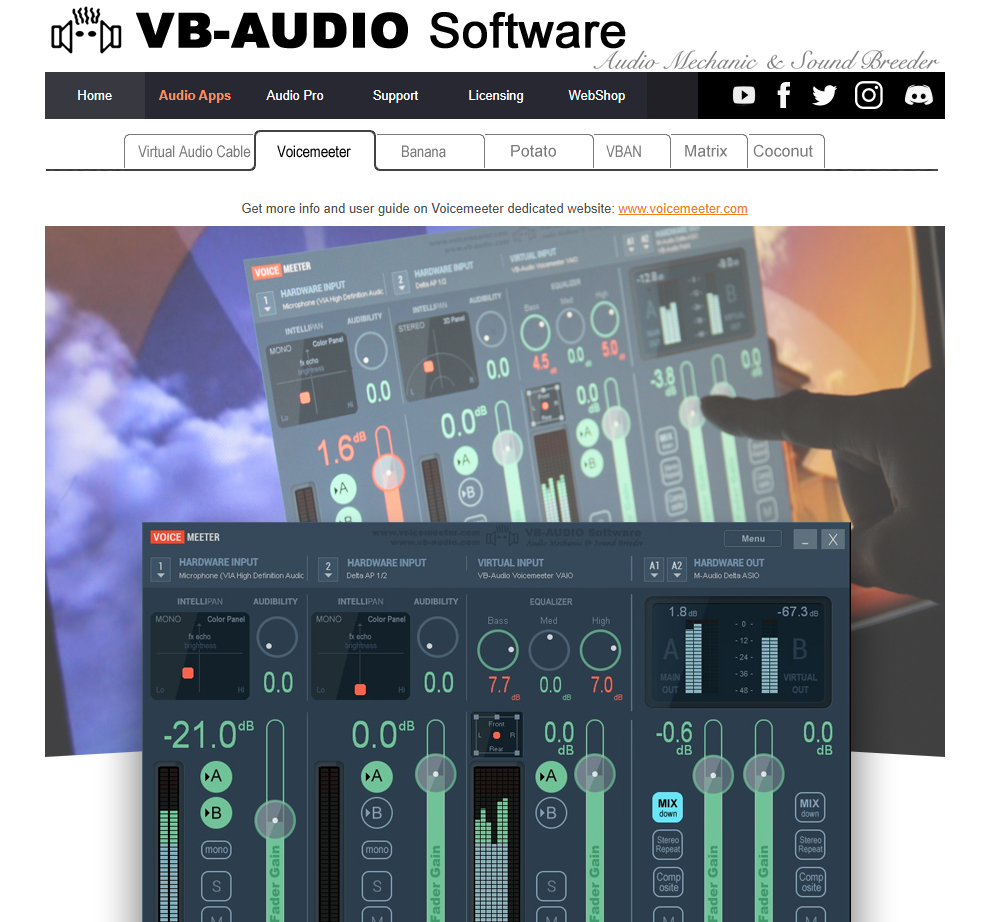This screenshot has height=922, width=998.
Task: Switch to the VBAN tab
Action: click(x=631, y=151)
